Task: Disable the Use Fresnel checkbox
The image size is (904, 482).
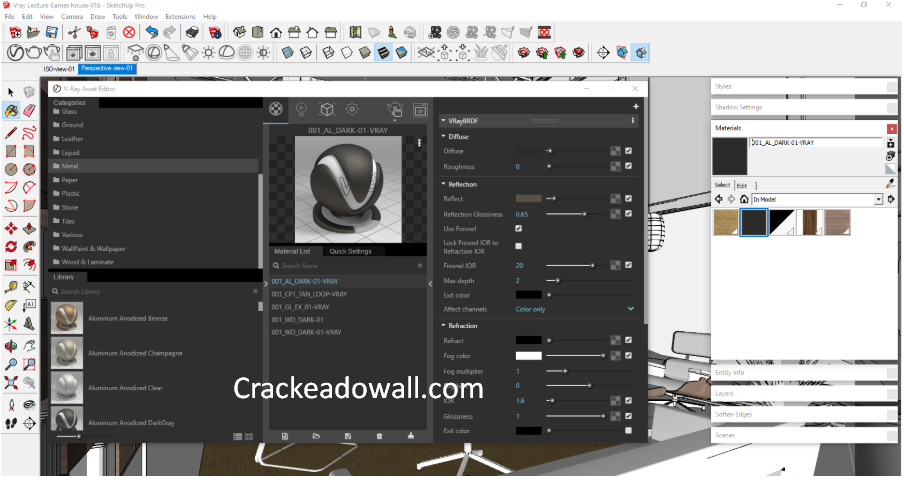Action: coord(518,229)
